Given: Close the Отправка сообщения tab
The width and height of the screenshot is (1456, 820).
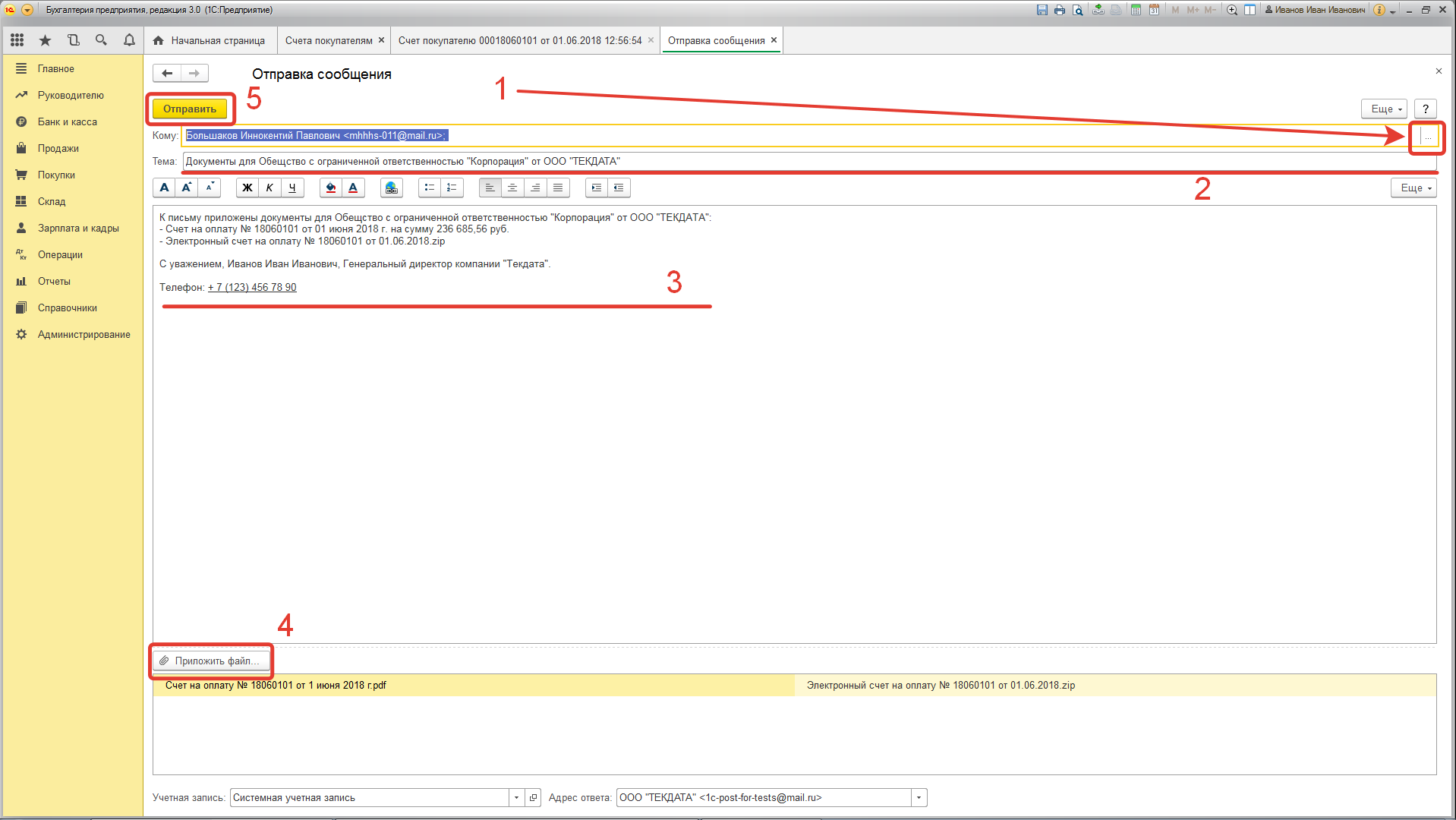Looking at the screenshot, I should tap(774, 40).
